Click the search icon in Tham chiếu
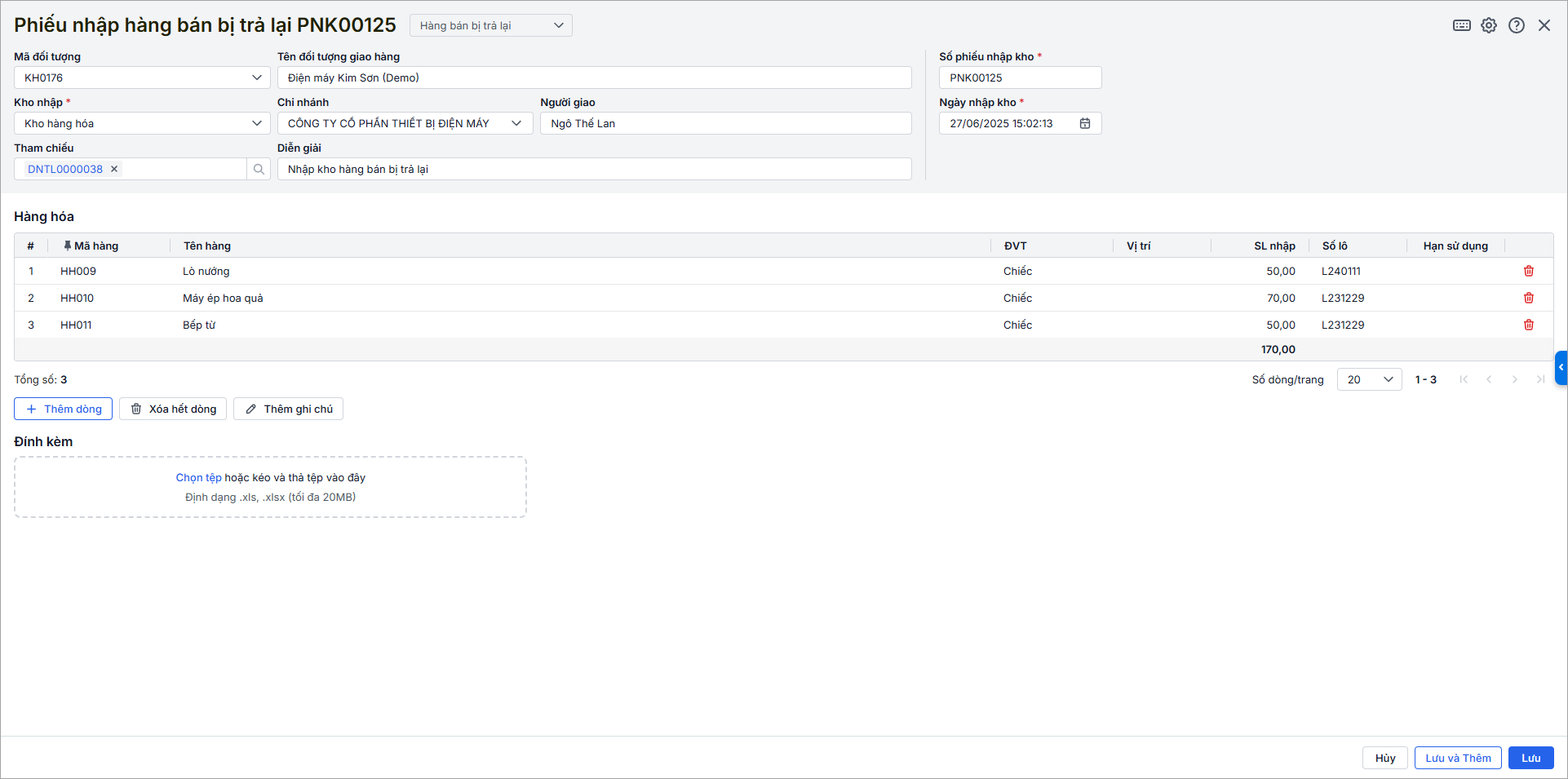The width and height of the screenshot is (1568, 779). point(259,169)
